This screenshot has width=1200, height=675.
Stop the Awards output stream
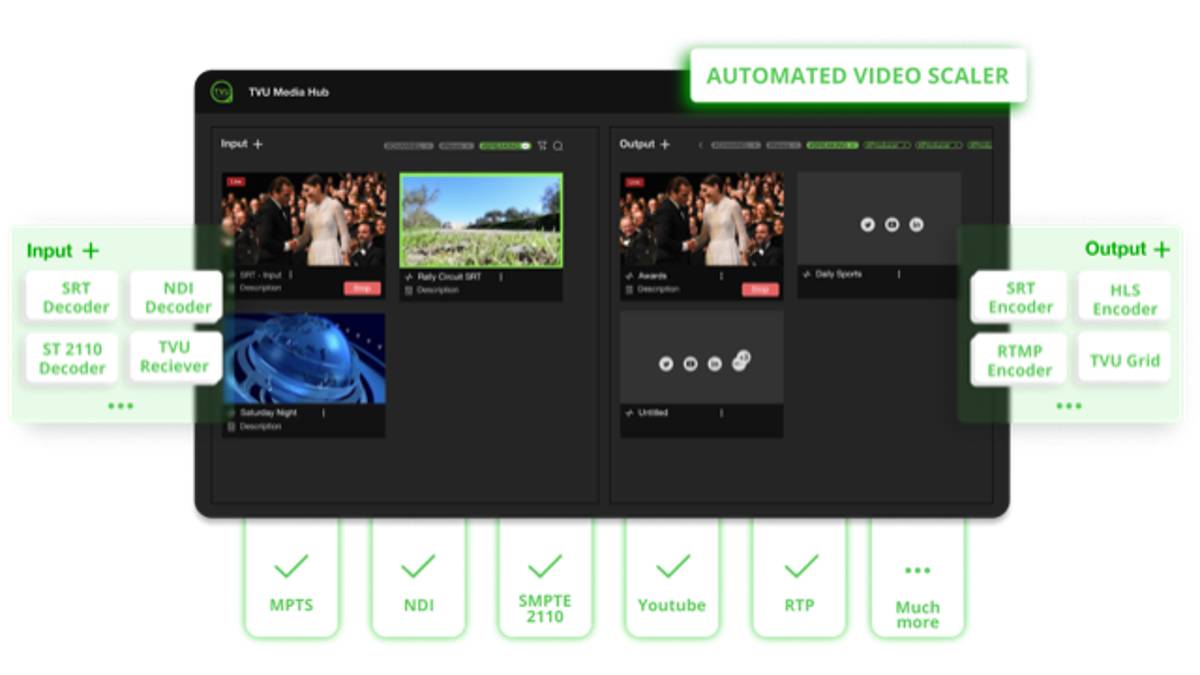760,290
